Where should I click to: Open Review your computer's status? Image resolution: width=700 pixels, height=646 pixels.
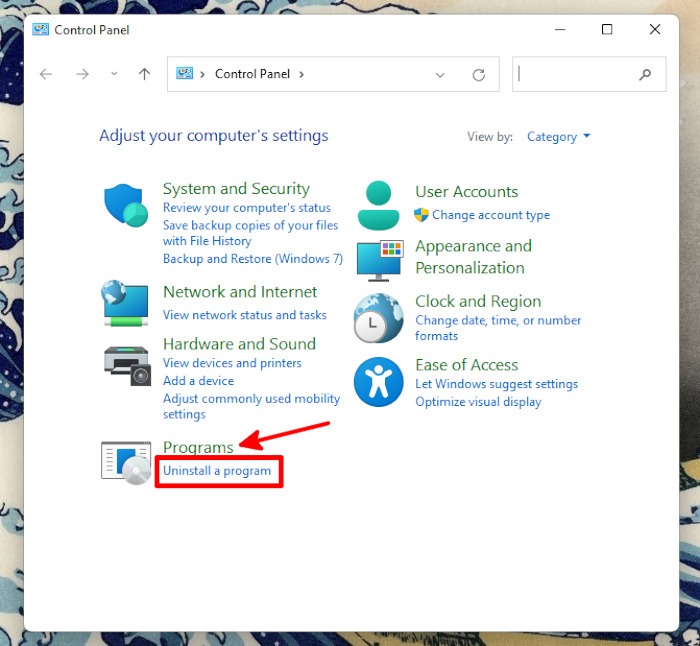coord(246,208)
